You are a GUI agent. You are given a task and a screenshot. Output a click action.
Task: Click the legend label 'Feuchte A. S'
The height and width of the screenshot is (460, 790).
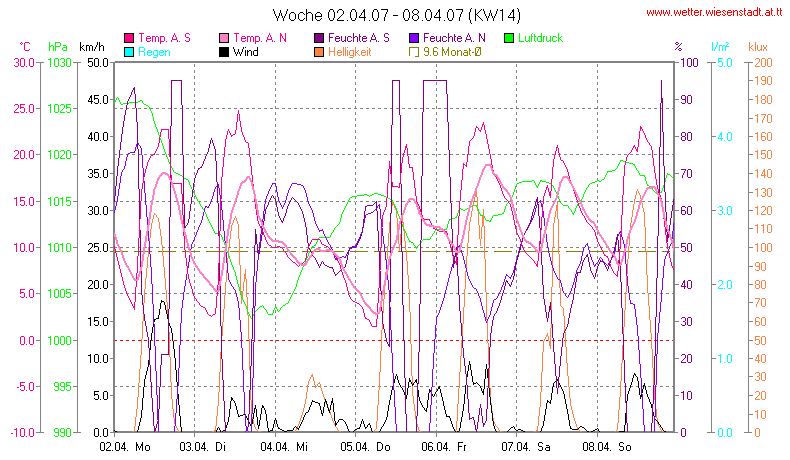(359, 38)
